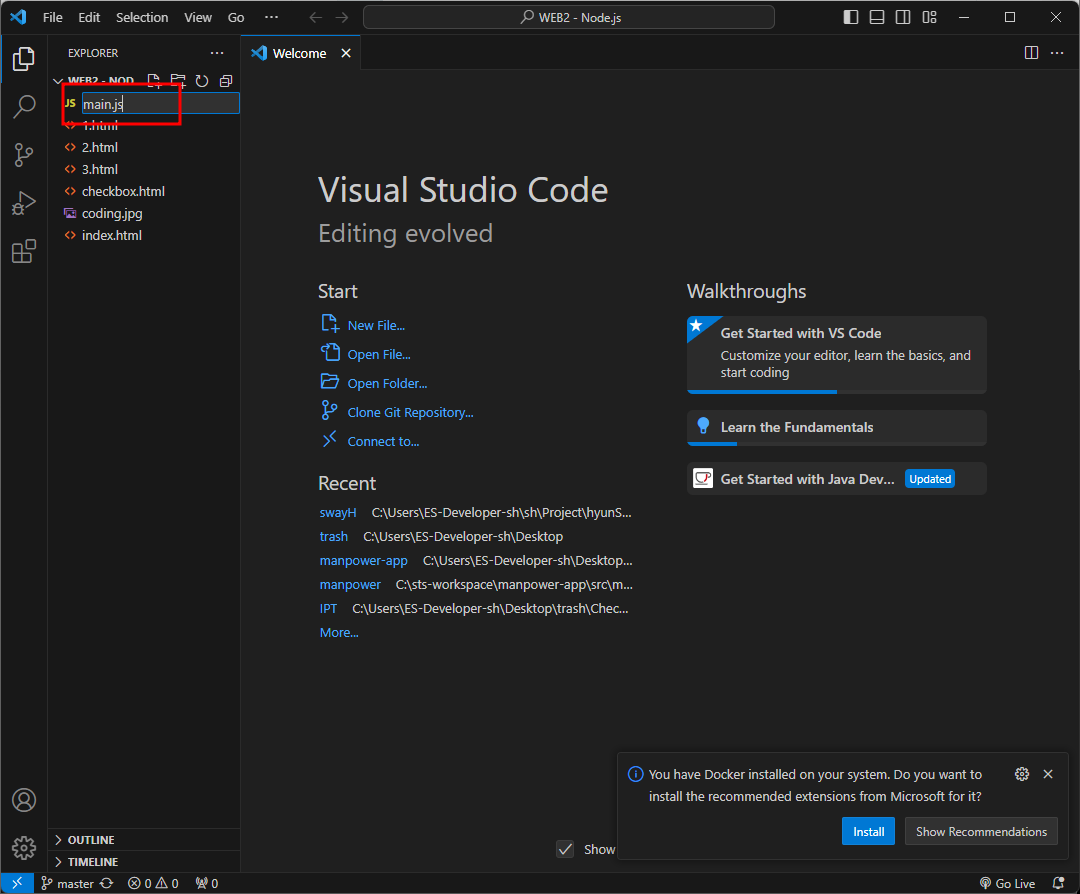
Task: Open the Go menu
Action: [236, 17]
